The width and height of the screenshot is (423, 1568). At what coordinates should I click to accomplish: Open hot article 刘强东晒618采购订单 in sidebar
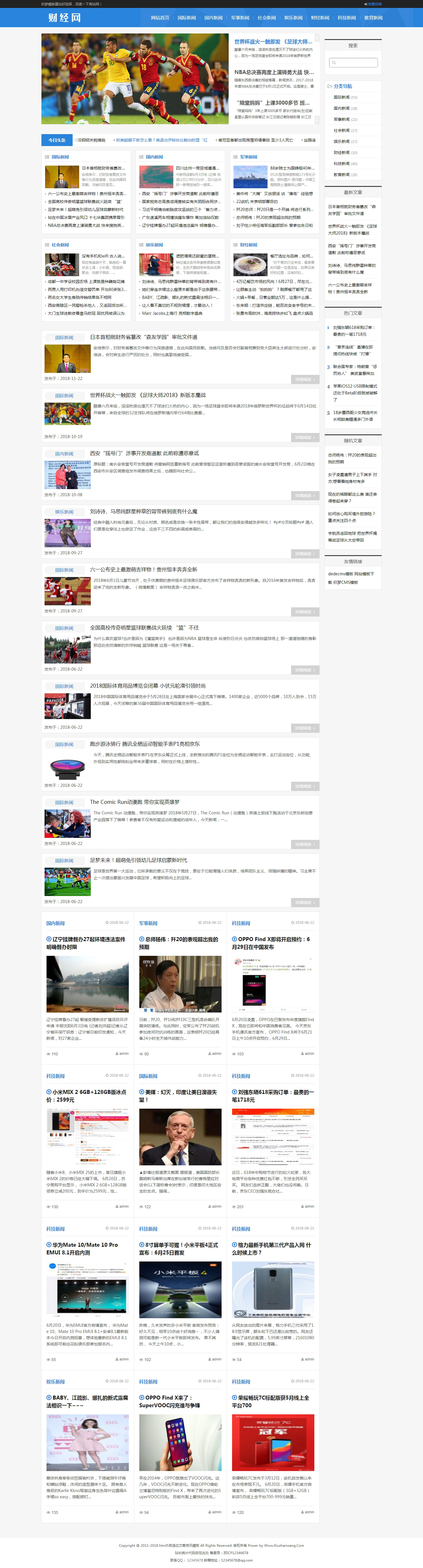tap(354, 331)
